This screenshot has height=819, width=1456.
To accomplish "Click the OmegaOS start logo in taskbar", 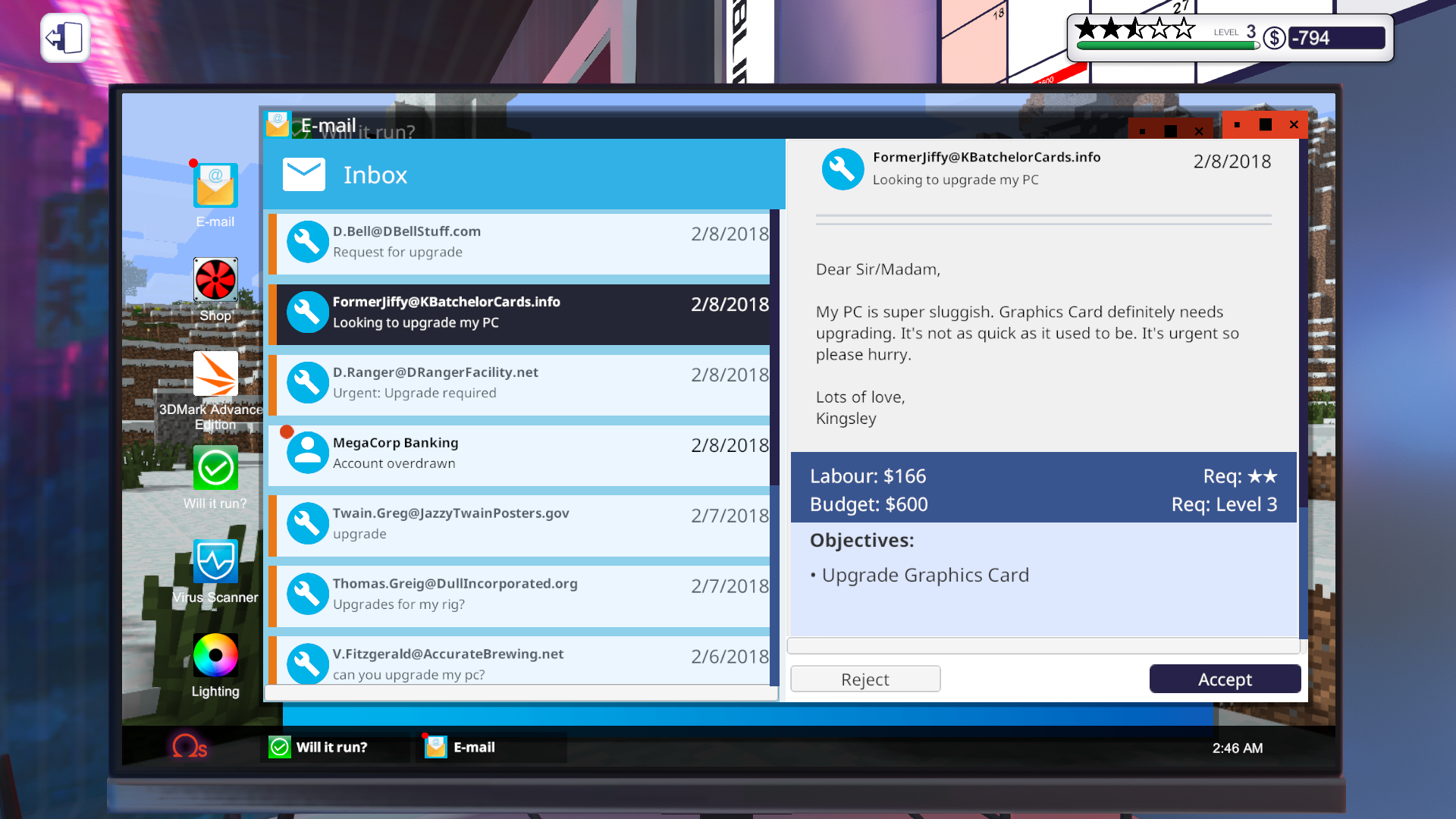I will pos(189,747).
